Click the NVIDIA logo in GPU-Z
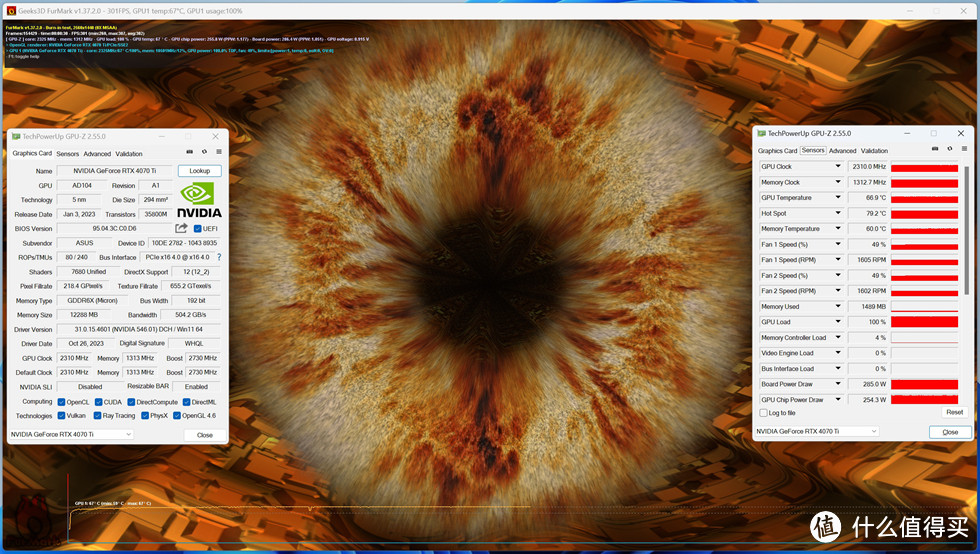The height and width of the screenshot is (554, 980). coord(199,200)
